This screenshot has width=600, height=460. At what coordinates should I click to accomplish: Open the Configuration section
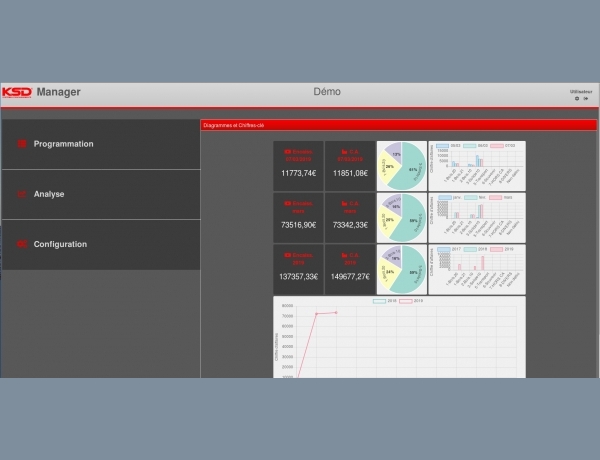pos(60,244)
